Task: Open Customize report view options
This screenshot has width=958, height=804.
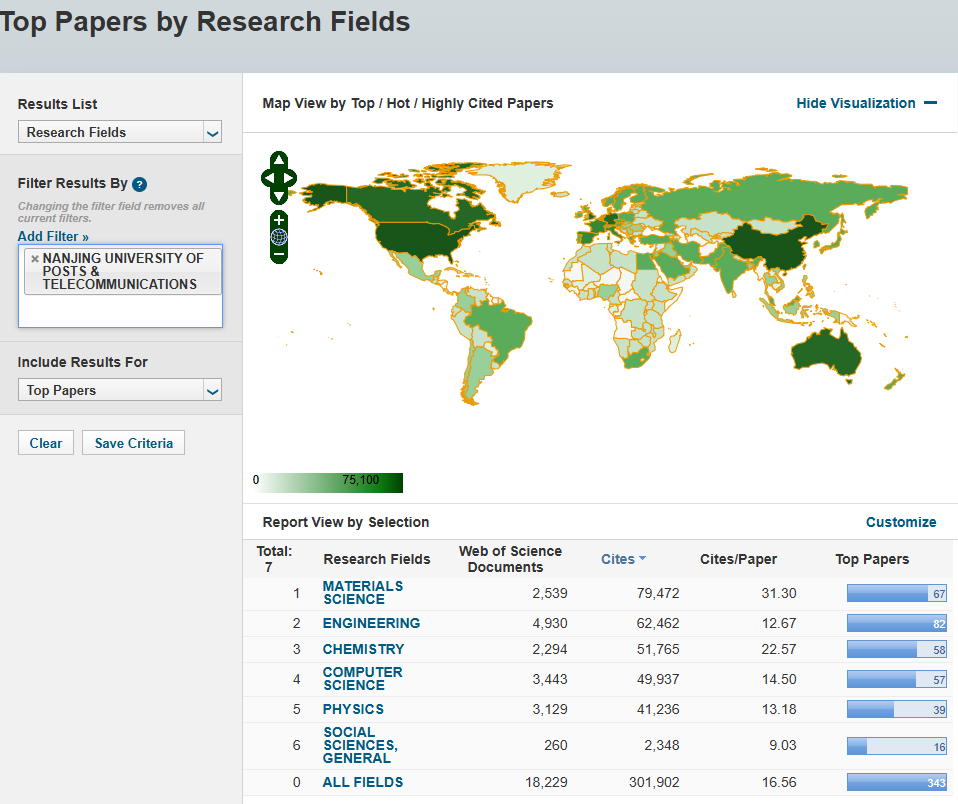Action: click(x=901, y=522)
